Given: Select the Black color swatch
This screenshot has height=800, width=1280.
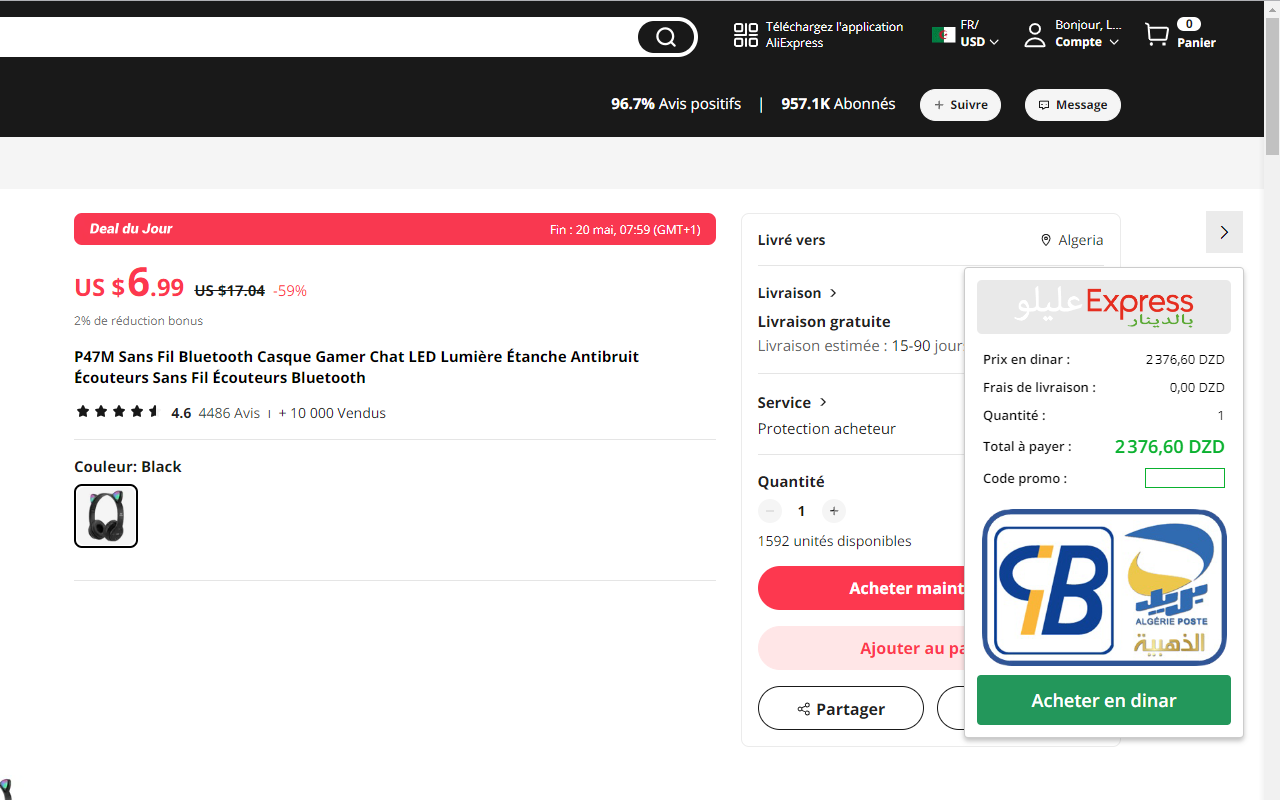Looking at the screenshot, I should (x=105, y=516).
